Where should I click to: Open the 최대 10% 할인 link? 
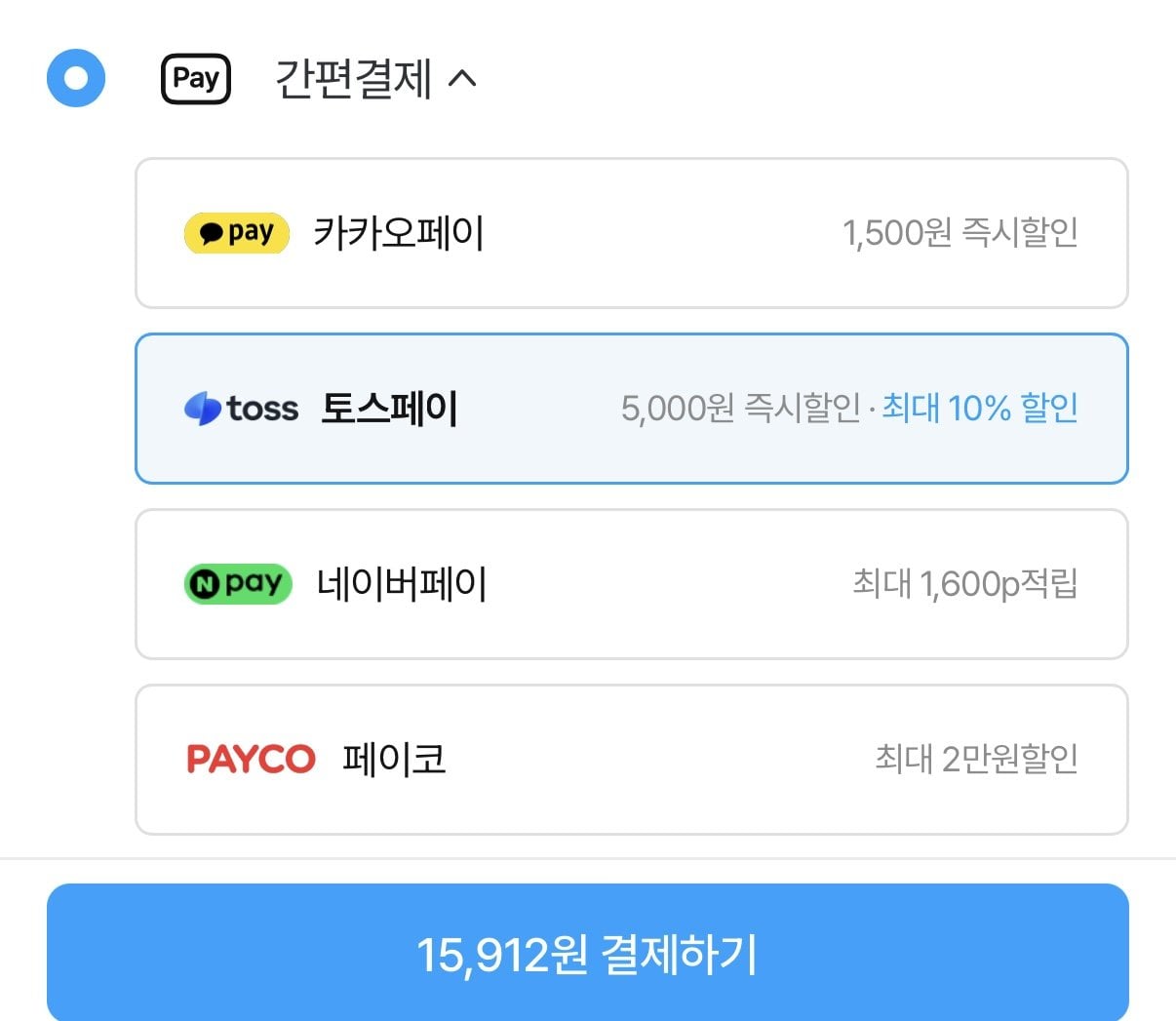pos(980,409)
